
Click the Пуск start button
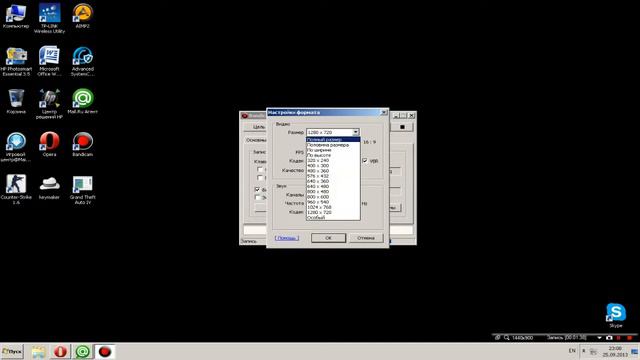12,351
